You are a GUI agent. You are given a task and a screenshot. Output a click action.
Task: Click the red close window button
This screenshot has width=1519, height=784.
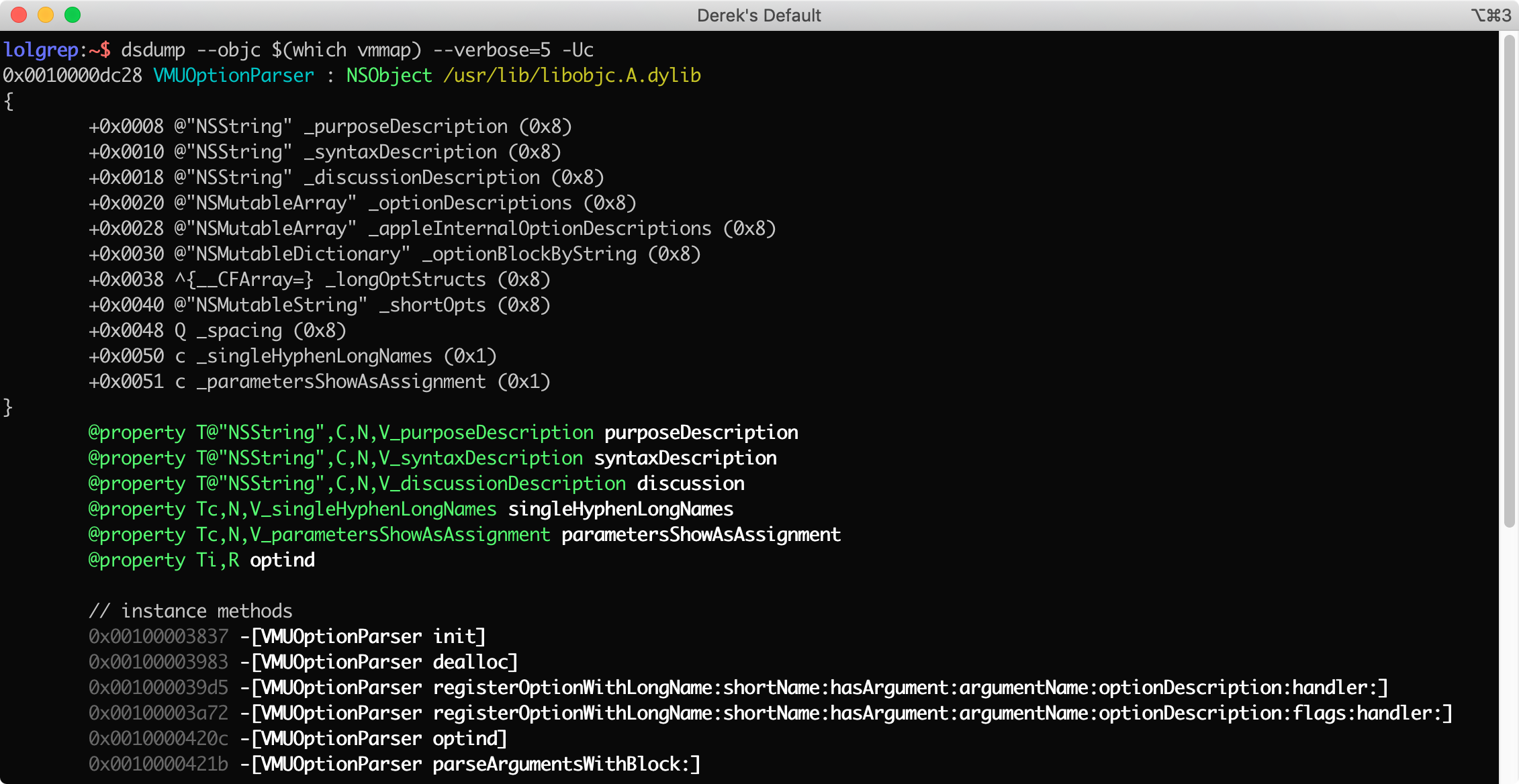tap(19, 15)
